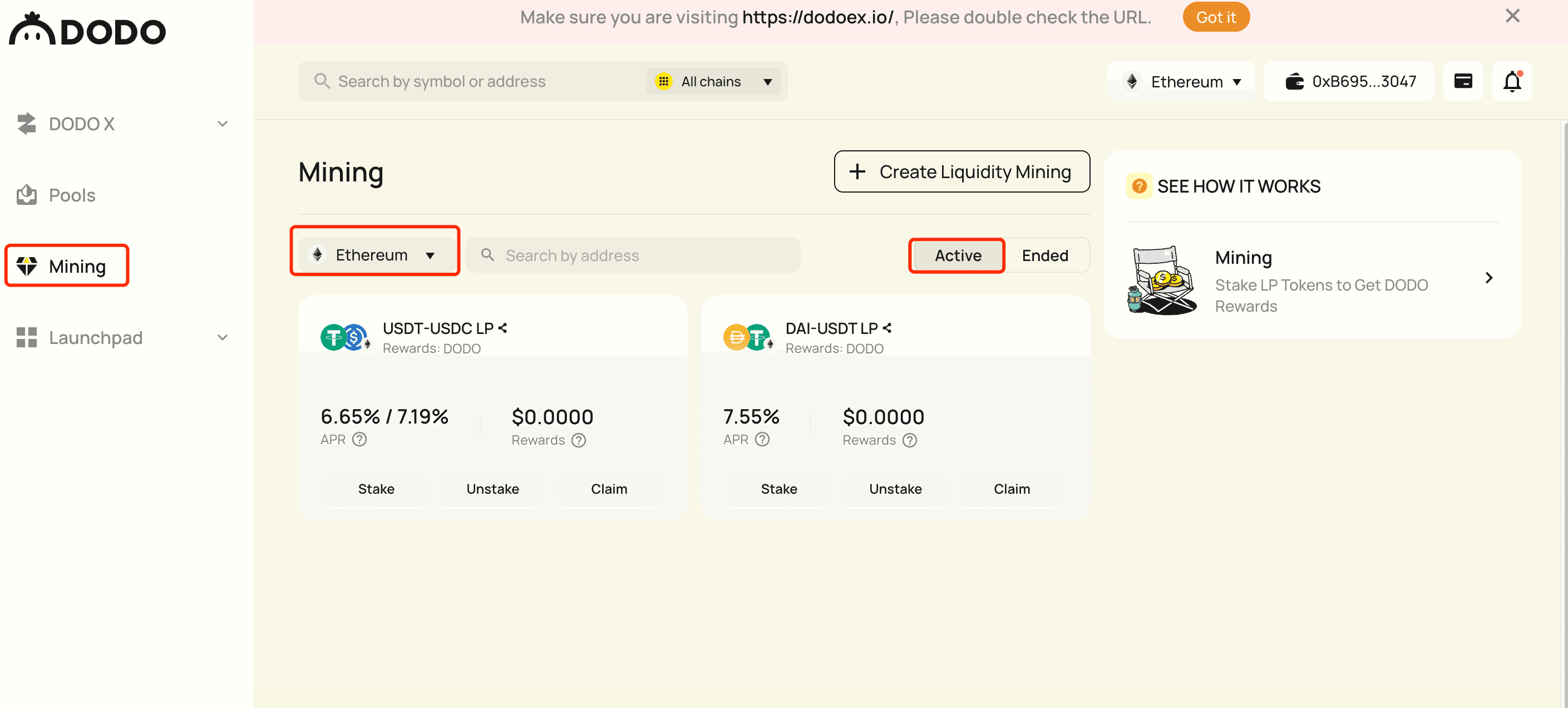Viewport: 1568px width, 708px height.
Task: Claim USDT-USDC LP rewards
Action: coord(609,489)
